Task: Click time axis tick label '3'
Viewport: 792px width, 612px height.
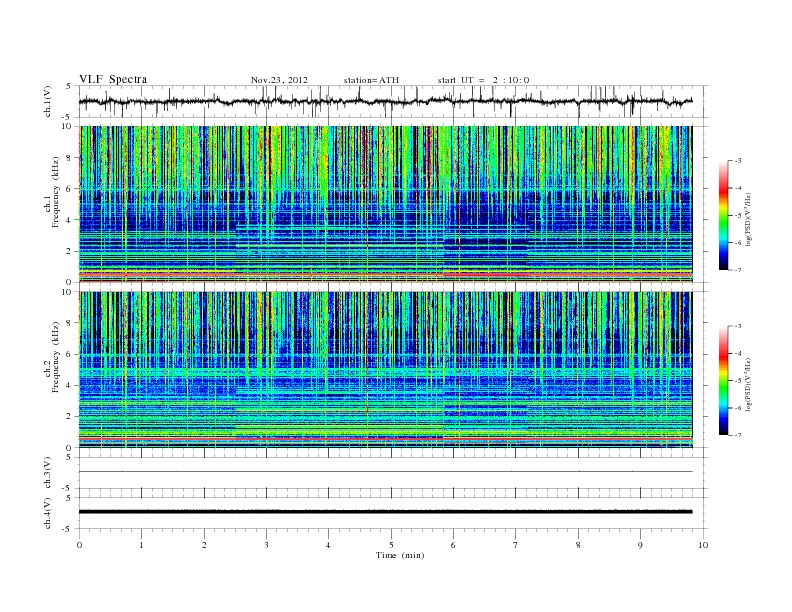Action: pyautogui.click(x=266, y=545)
